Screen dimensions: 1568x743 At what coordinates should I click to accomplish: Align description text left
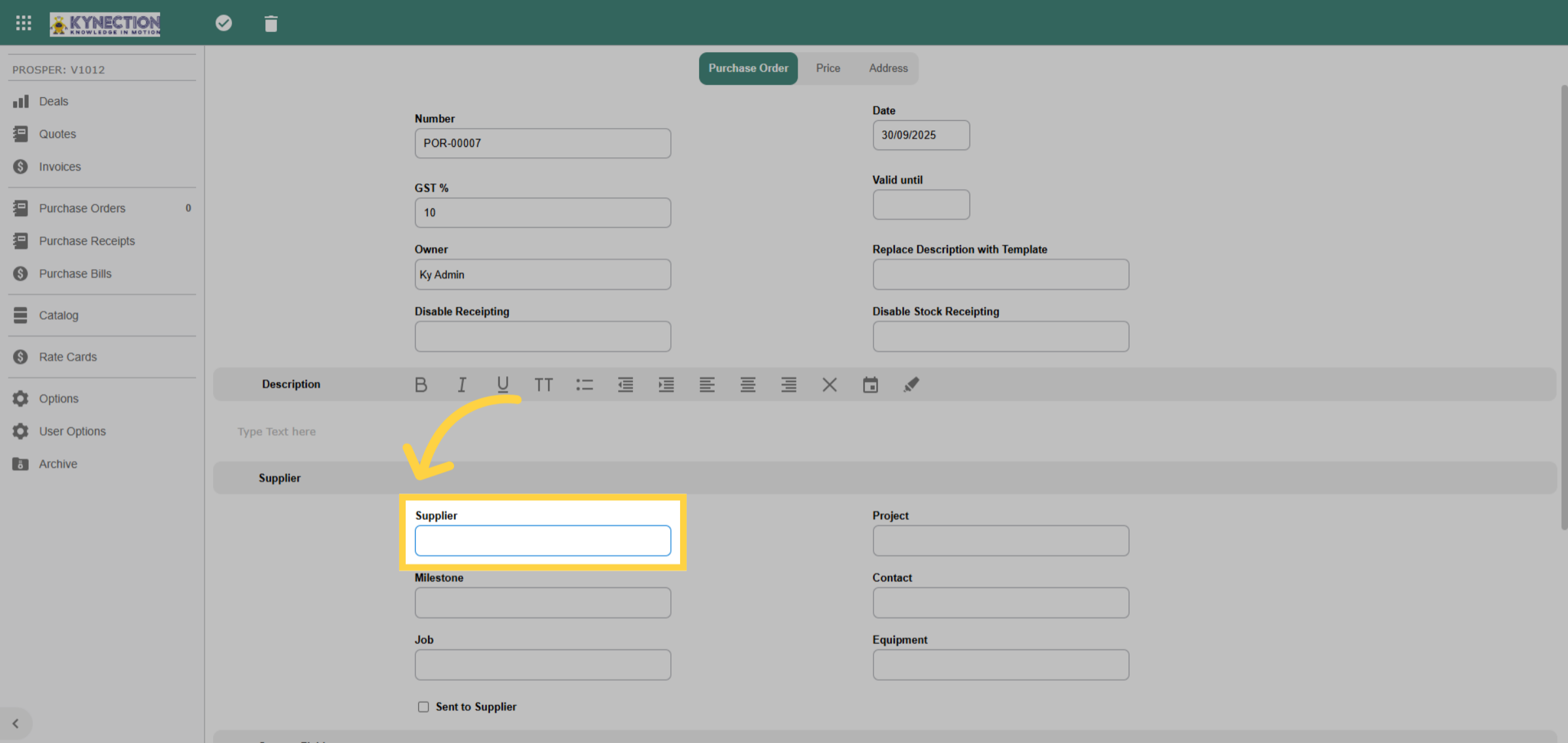pos(707,385)
